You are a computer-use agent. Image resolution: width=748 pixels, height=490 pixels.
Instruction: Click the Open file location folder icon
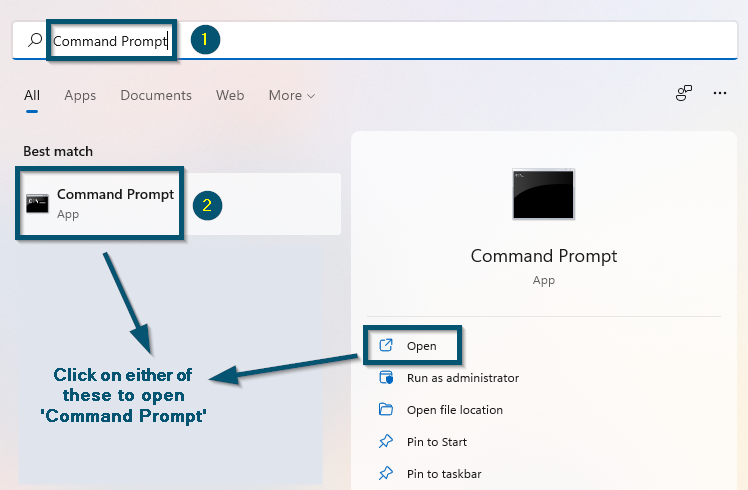[386, 409]
